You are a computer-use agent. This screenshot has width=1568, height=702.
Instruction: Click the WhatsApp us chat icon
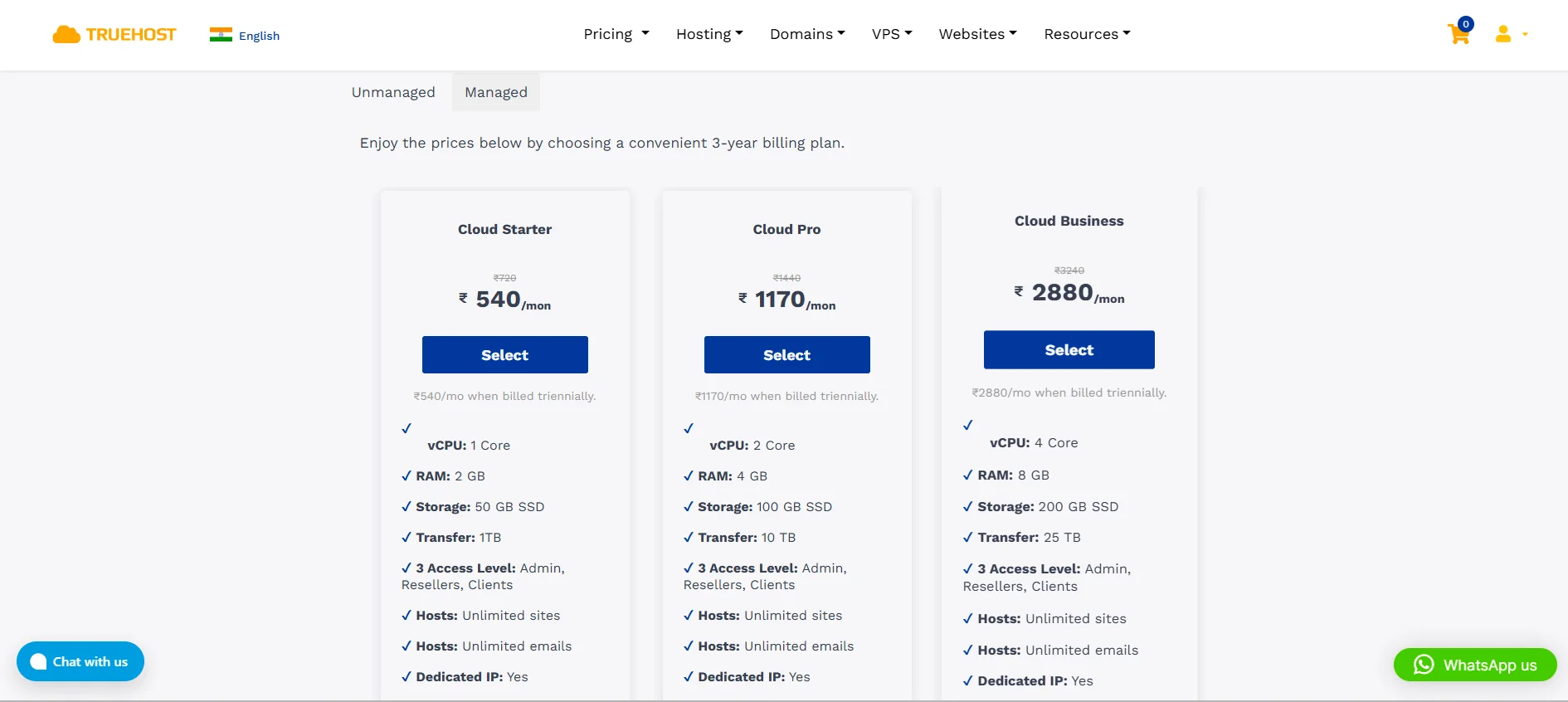1424,665
